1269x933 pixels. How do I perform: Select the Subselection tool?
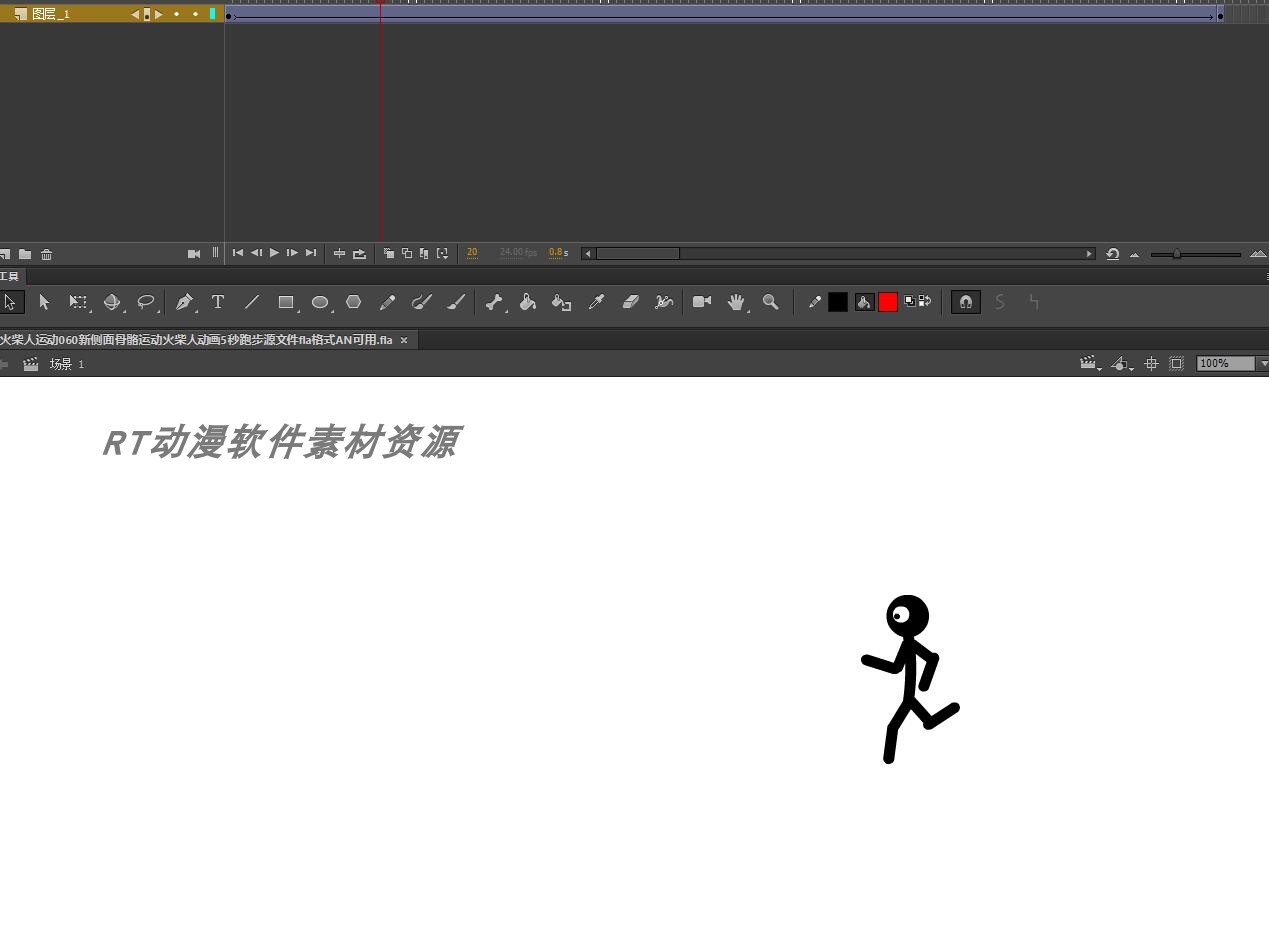click(44, 302)
